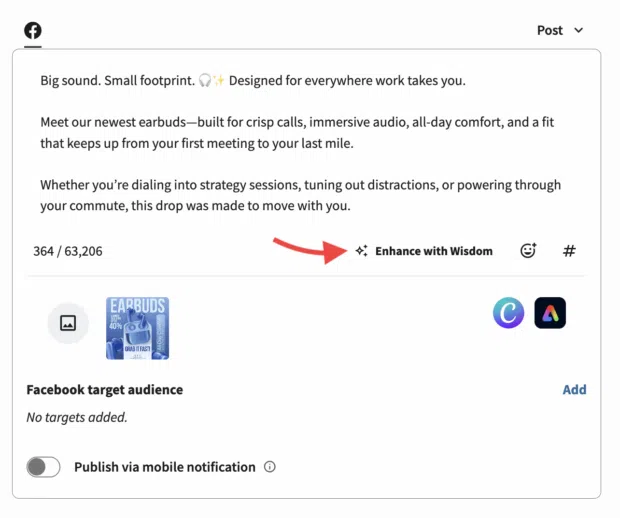Click the 'No targets added.' text
620x518 pixels.
77,417
